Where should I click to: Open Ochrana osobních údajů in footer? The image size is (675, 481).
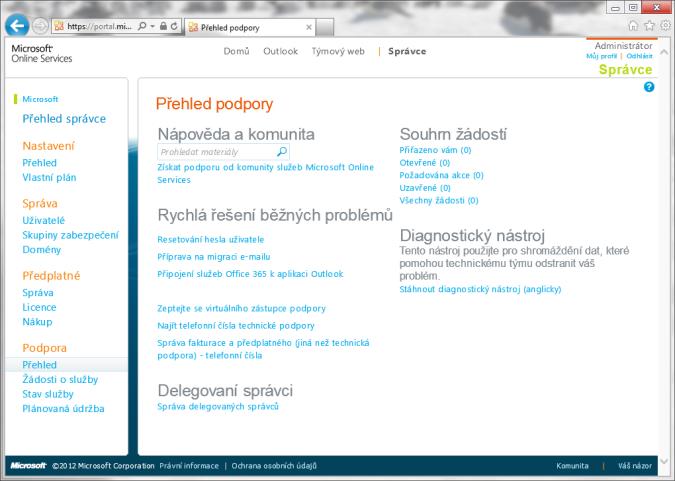274,466
